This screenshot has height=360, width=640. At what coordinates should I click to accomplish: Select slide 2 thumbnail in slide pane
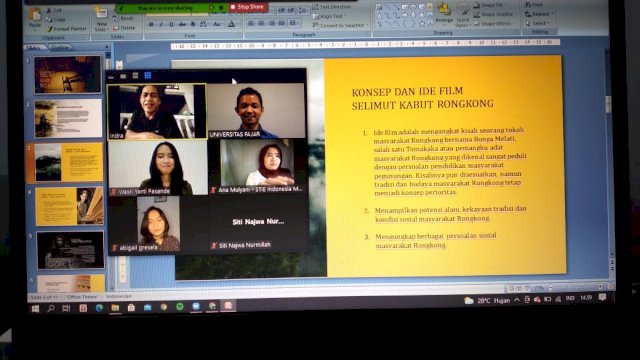click(x=68, y=118)
